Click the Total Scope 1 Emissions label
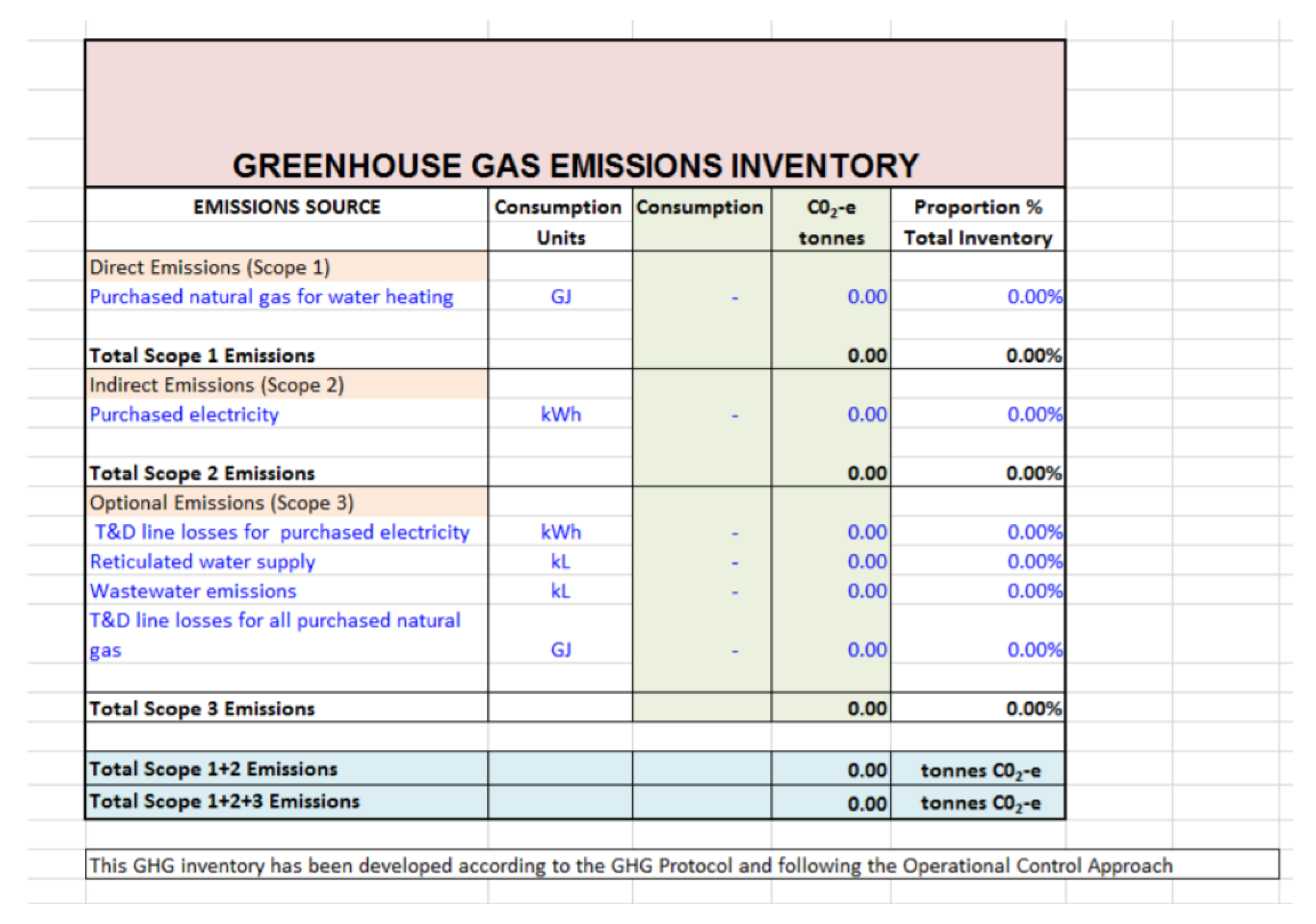 point(202,356)
